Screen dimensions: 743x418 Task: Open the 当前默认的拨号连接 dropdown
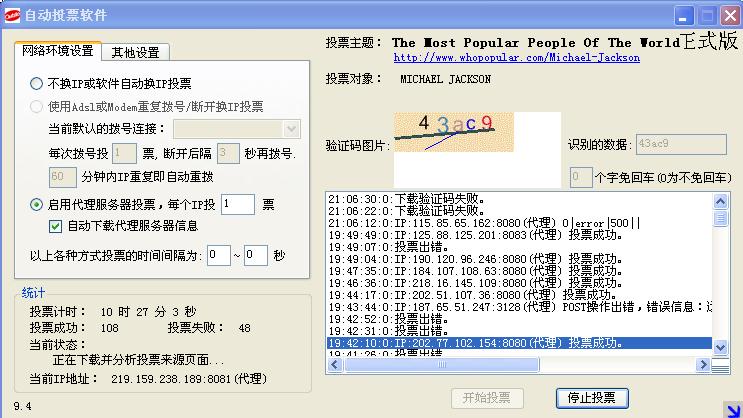click(x=237, y=129)
